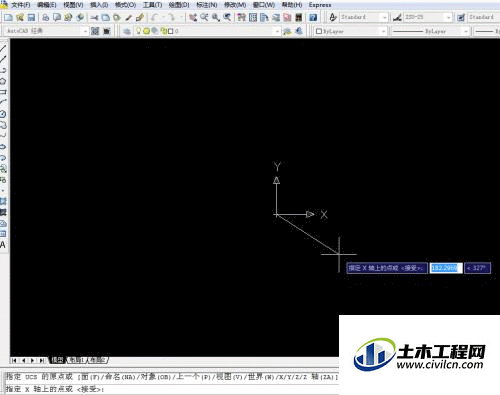The width and height of the screenshot is (500, 395).
Task: Select the Line tool in Draw toolbar
Action: pyautogui.click(x=3, y=48)
